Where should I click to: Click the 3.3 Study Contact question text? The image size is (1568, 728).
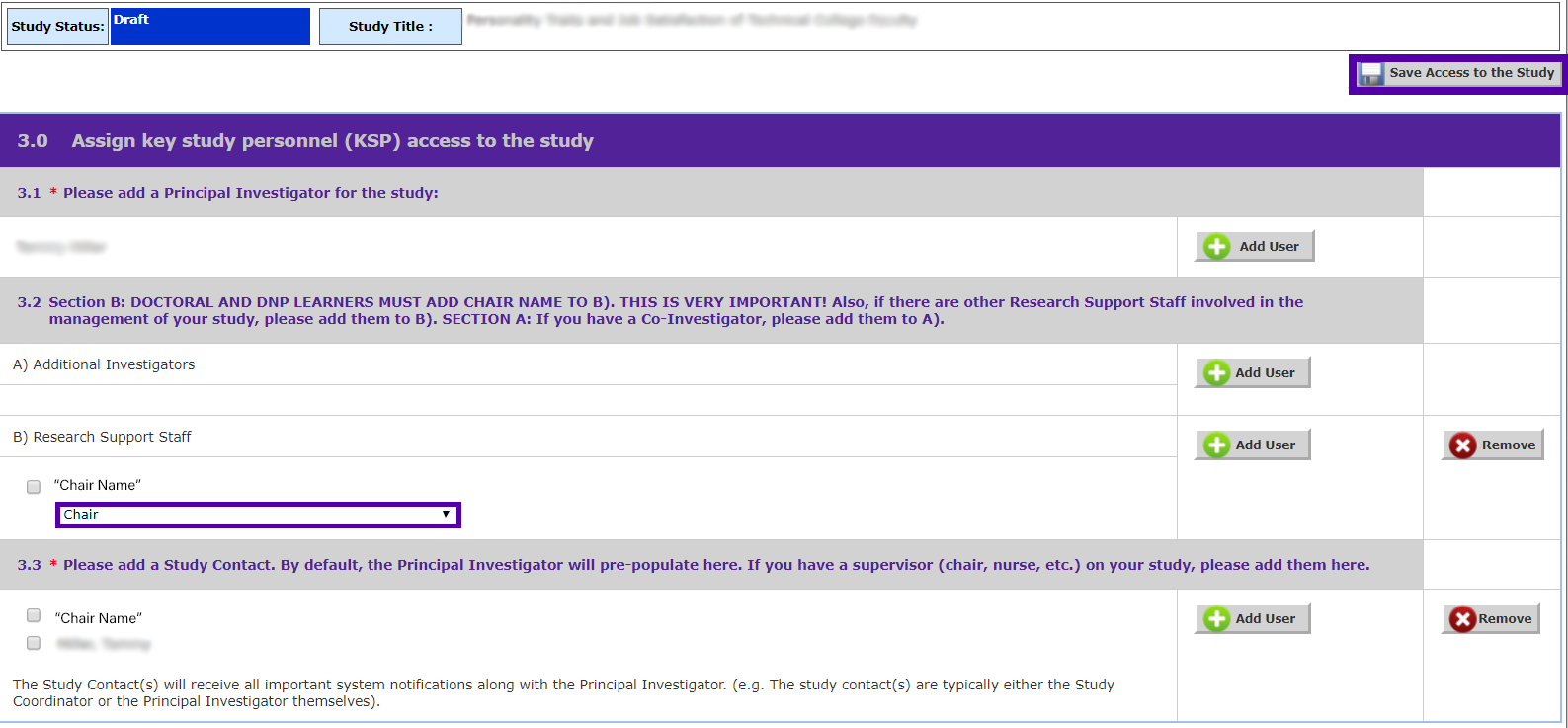pyautogui.click(x=694, y=565)
